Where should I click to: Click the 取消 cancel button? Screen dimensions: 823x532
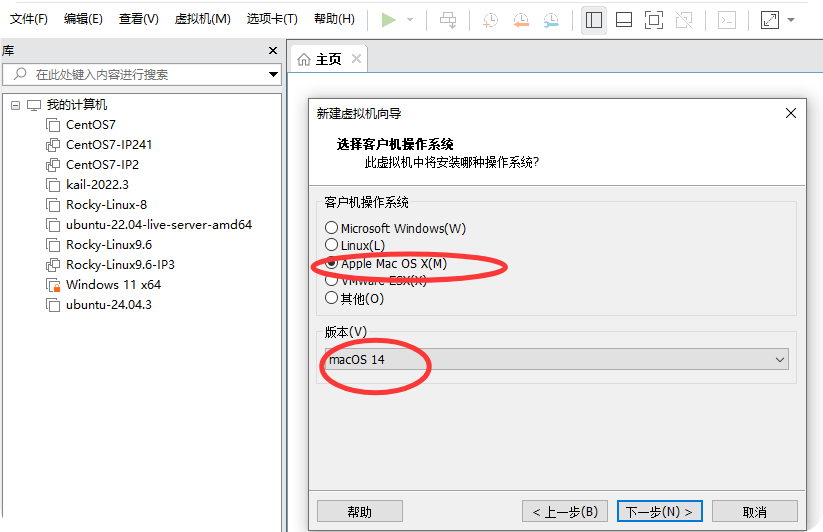click(755, 512)
